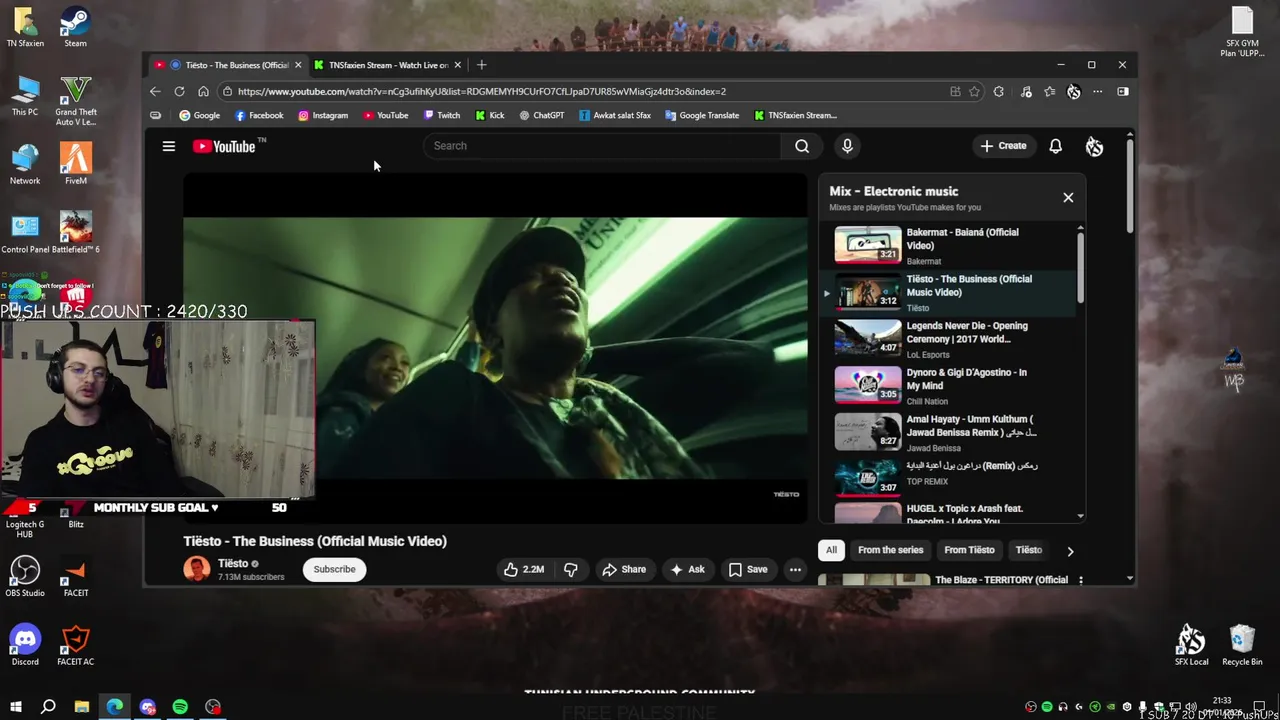Click the Create button on YouTube
Screen dimensions: 1280x720
tap(1003, 146)
